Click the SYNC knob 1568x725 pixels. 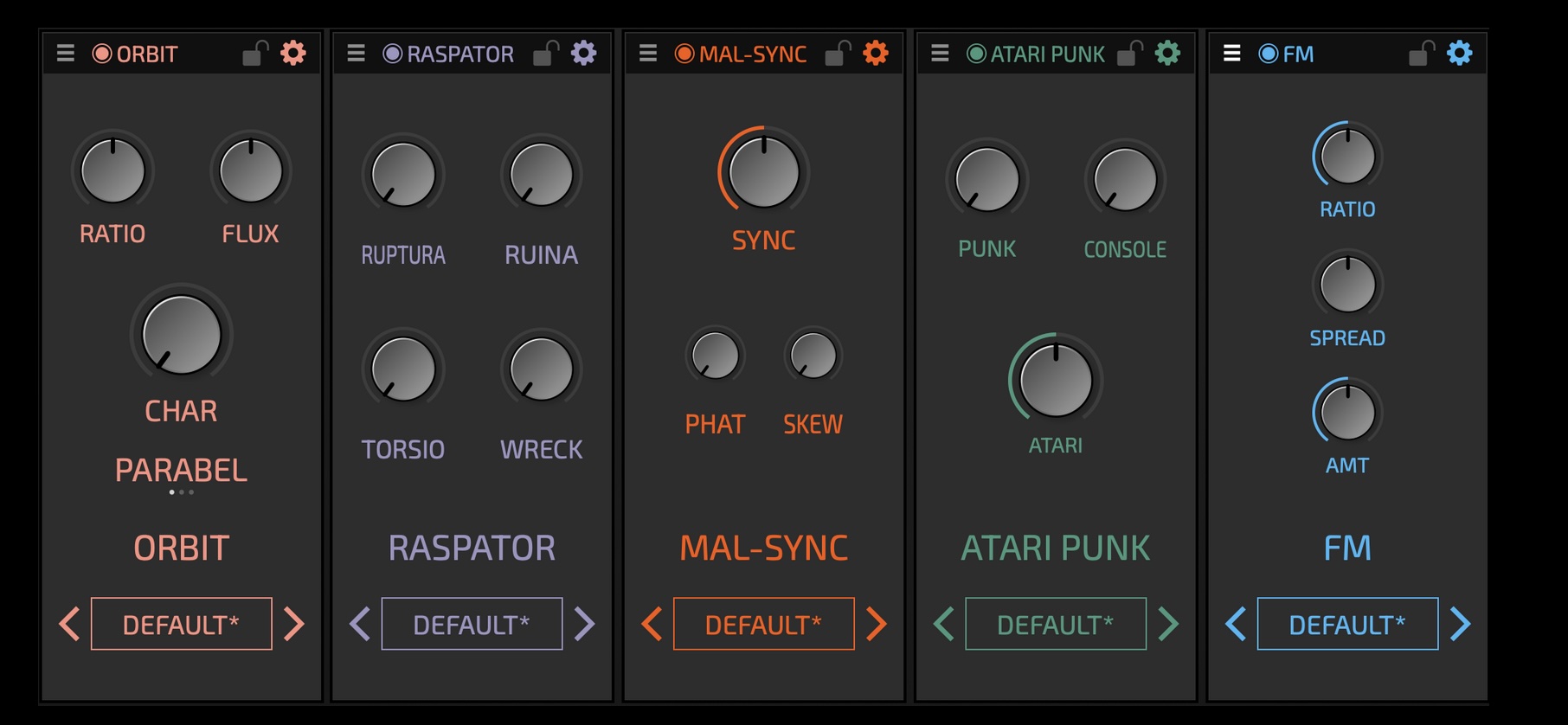(x=764, y=171)
